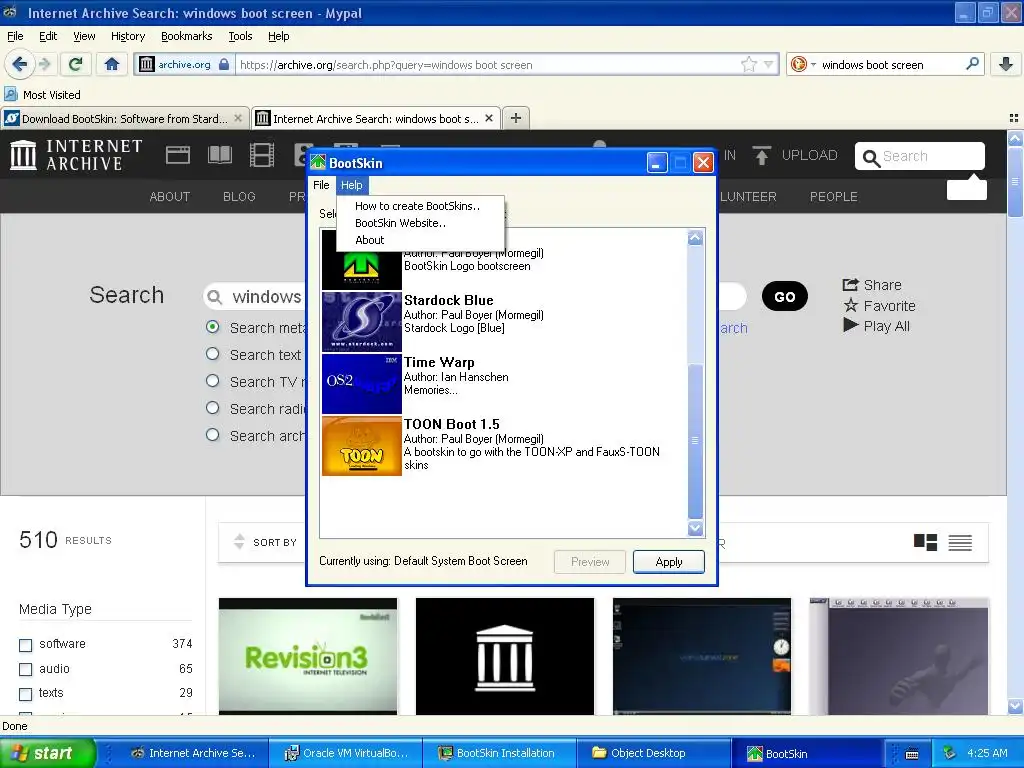Viewport: 1024px width, 768px height.
Task: Click the Play All icon link
Action: 876,326
